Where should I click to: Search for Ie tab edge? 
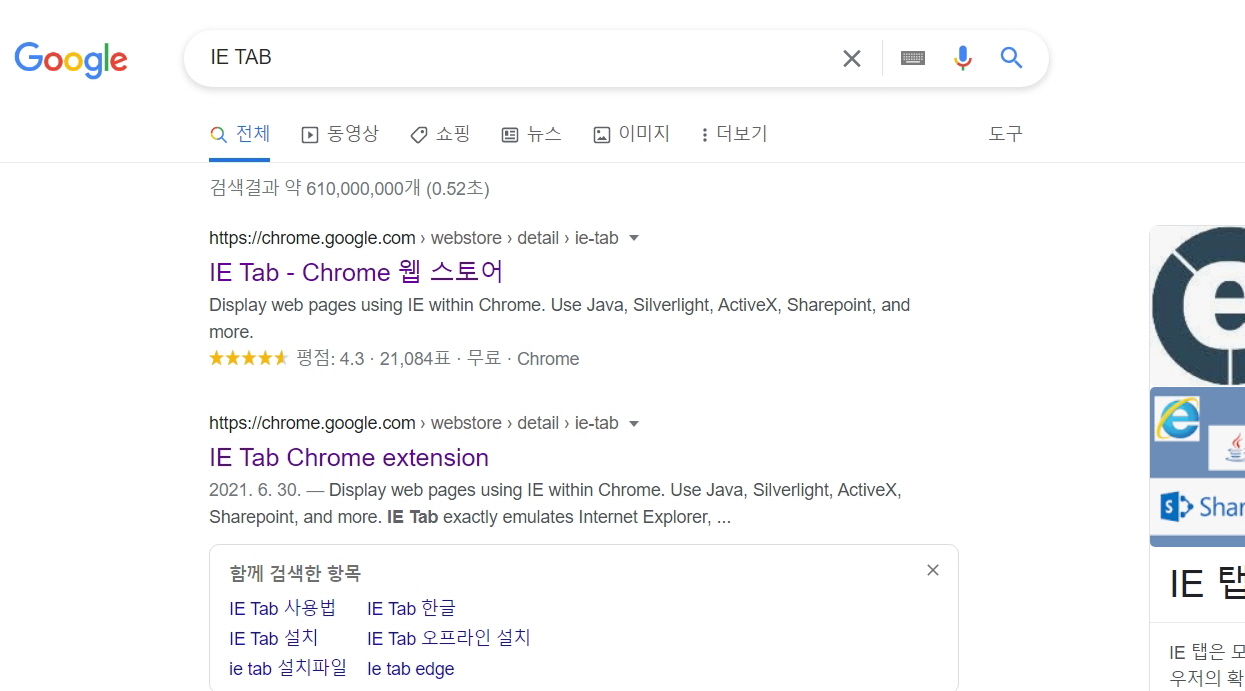point(411,669)
